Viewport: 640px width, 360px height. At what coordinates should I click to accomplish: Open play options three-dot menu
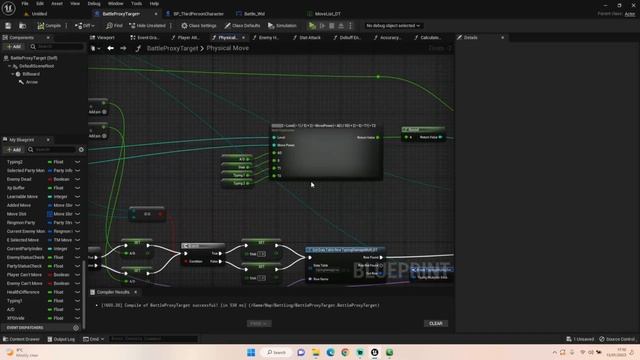pos(350,26)
